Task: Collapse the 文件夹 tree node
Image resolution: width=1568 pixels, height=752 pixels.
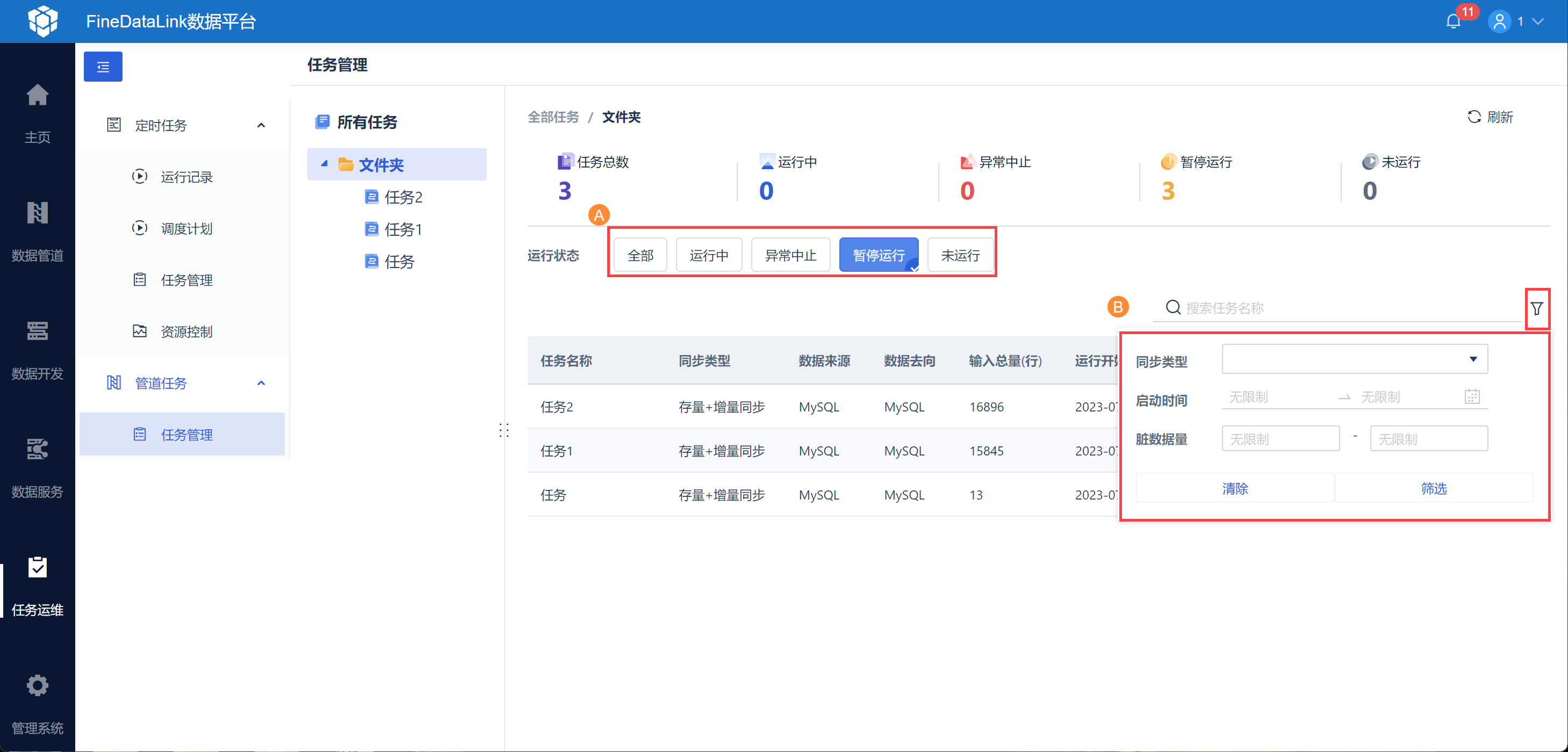Action: (x=325, y=164)
